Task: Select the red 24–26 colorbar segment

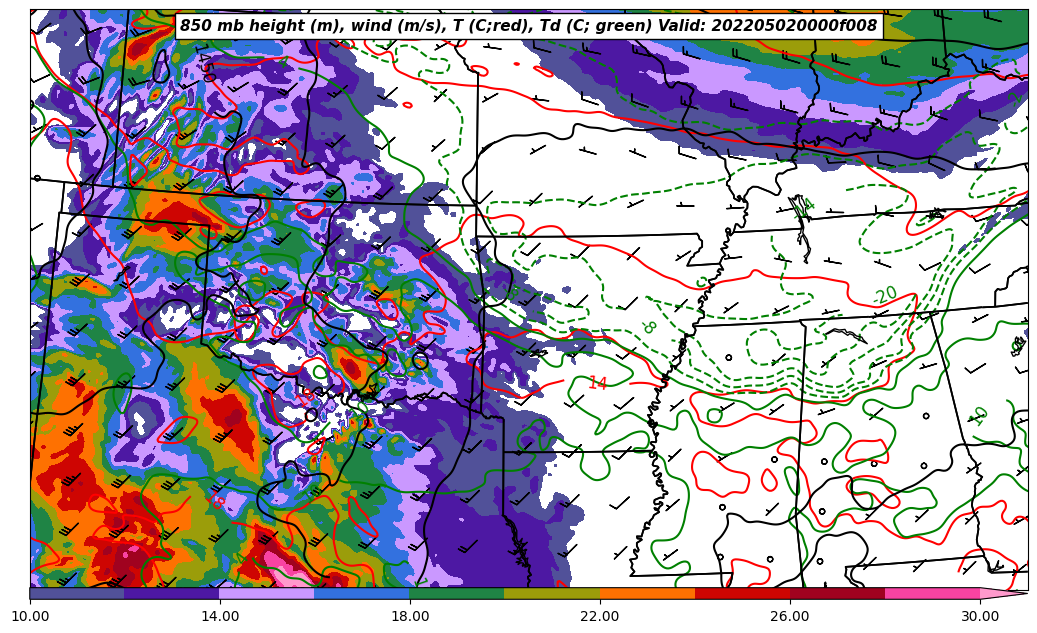Action: [743, 593]
